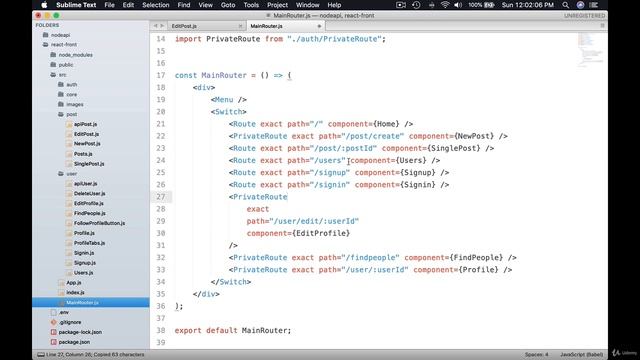Open the Apple menu
The height and width of the screenshot is (360, 640).
point(44,5)
